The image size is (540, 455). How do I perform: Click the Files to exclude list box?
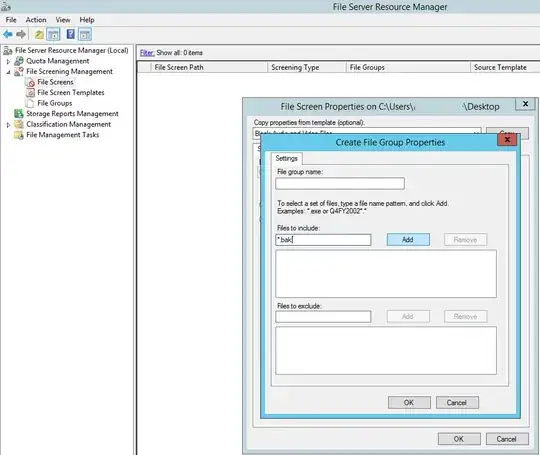click(386, 351)
